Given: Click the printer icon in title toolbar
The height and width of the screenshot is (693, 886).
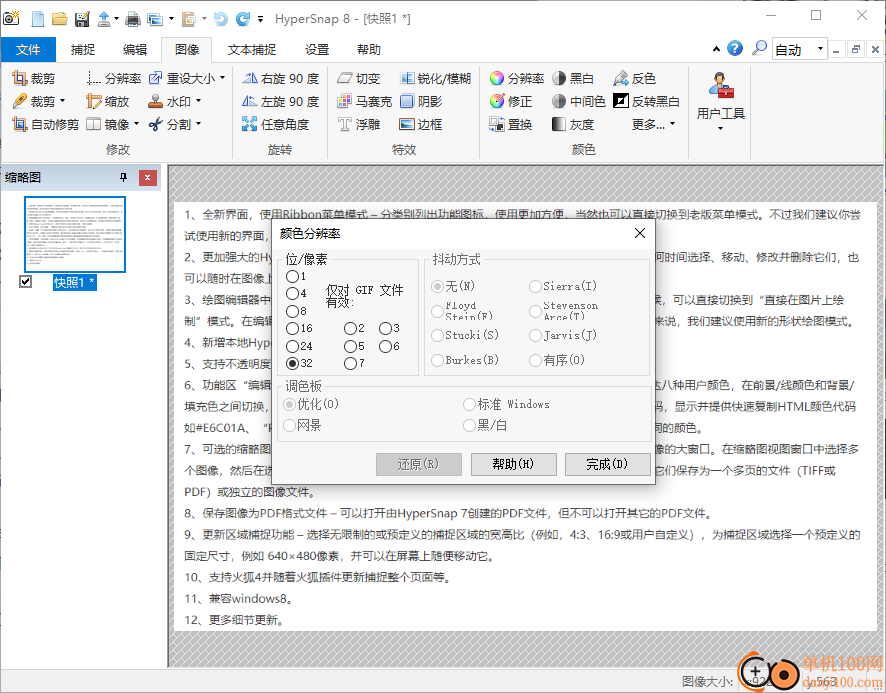Looking at the screenshot, I should point(133,19).
